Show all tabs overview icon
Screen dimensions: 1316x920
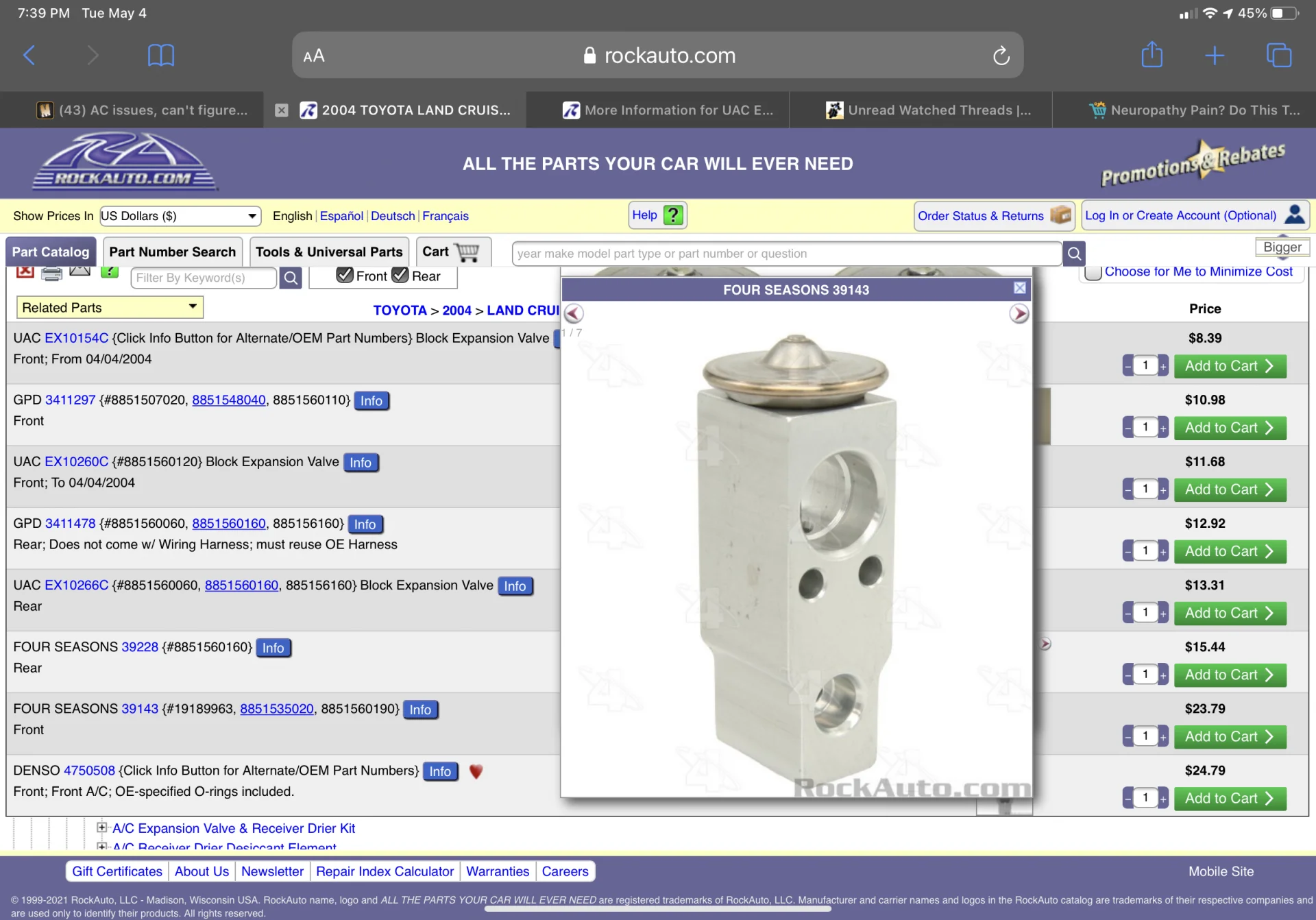[1279, 55]
